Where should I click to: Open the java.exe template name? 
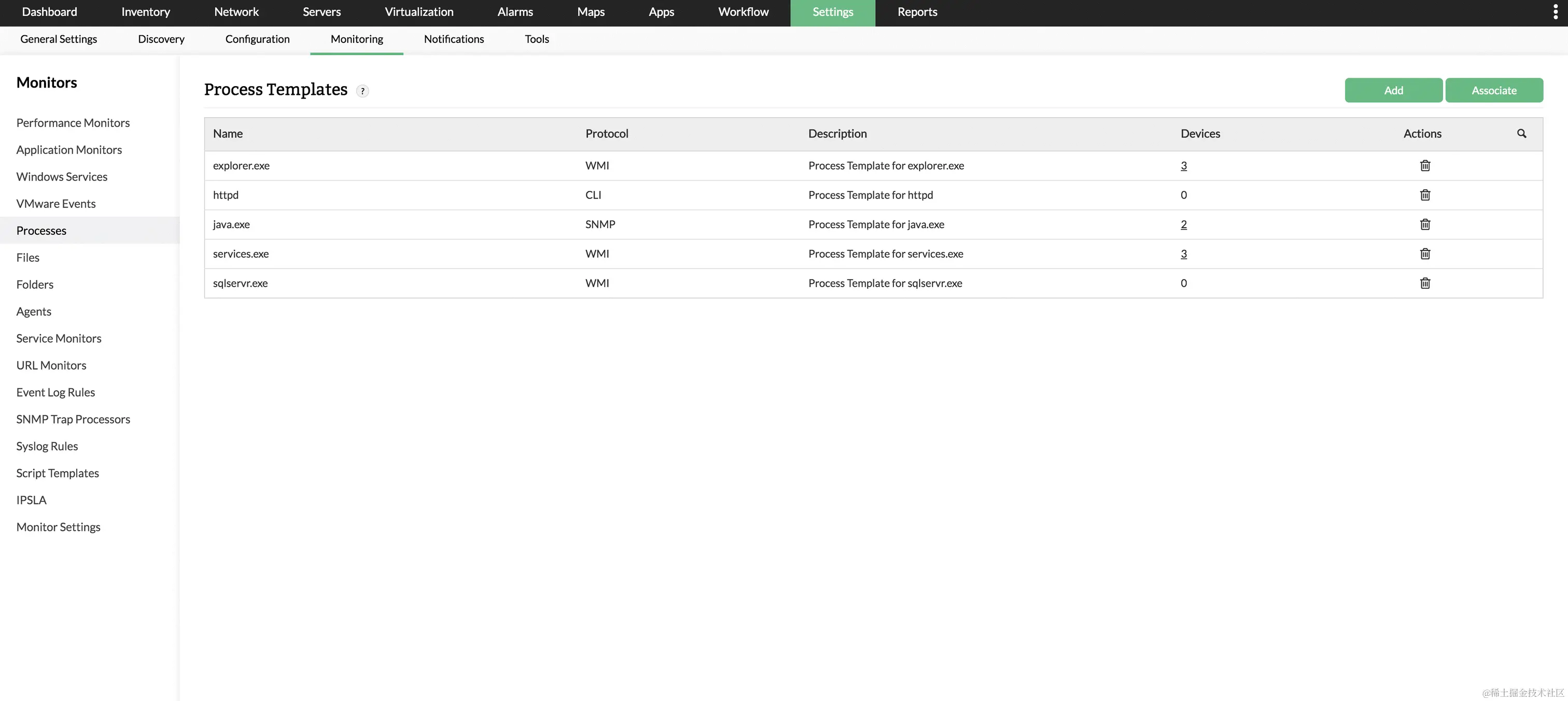tap(231, 224)
